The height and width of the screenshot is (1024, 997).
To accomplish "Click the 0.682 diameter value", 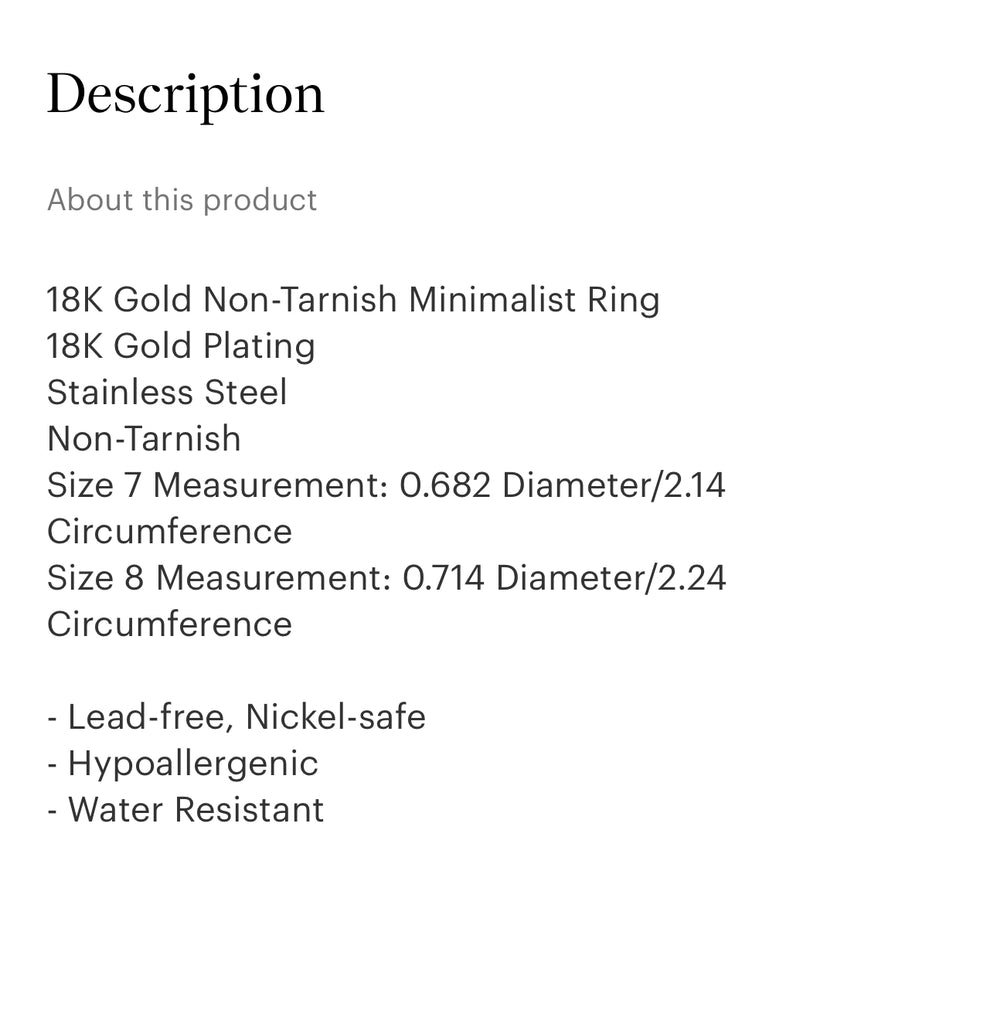I will point(445,485).
